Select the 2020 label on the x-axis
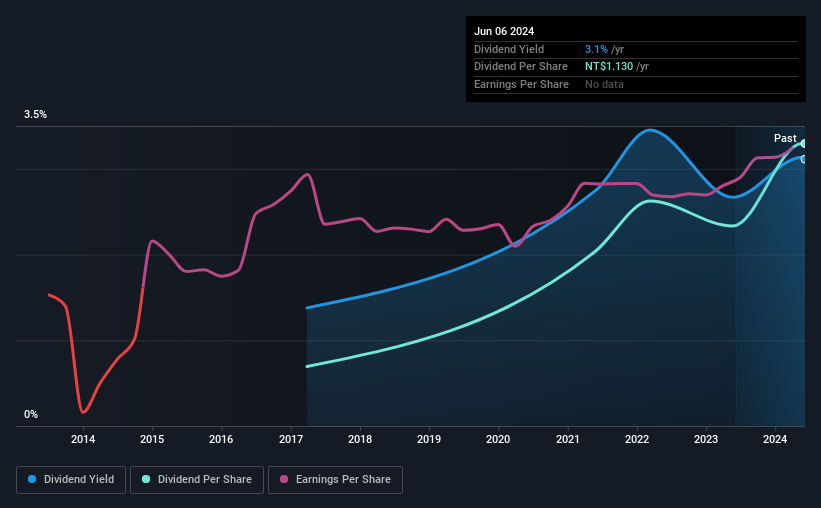The width and height of the screenshot is (821, 508). click(498, 439)
